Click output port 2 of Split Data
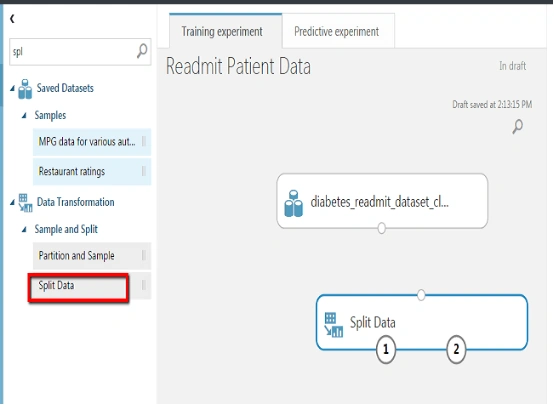 (x=456, y=349)
